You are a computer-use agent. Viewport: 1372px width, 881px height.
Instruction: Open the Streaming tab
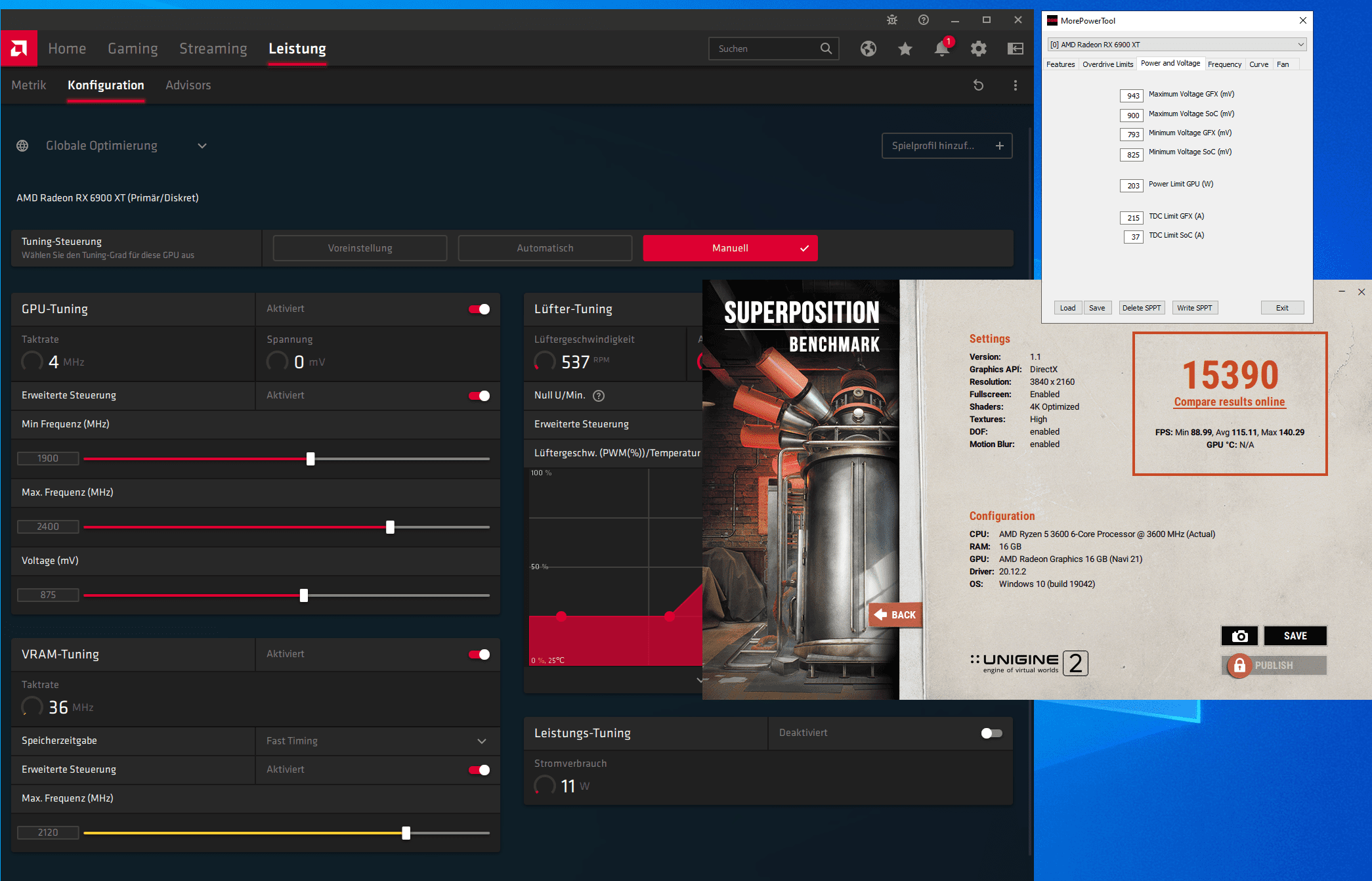(x=213, y=49)
